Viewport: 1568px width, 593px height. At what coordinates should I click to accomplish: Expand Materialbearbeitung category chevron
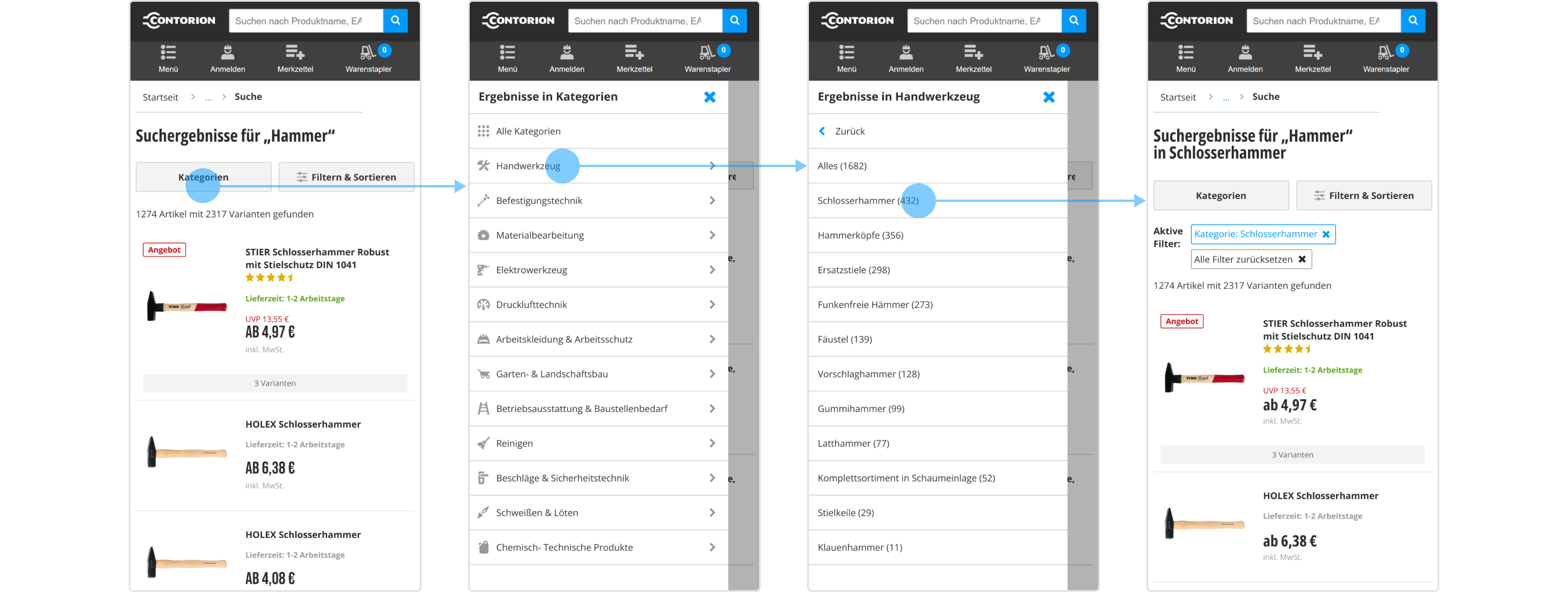coord(712,235)
